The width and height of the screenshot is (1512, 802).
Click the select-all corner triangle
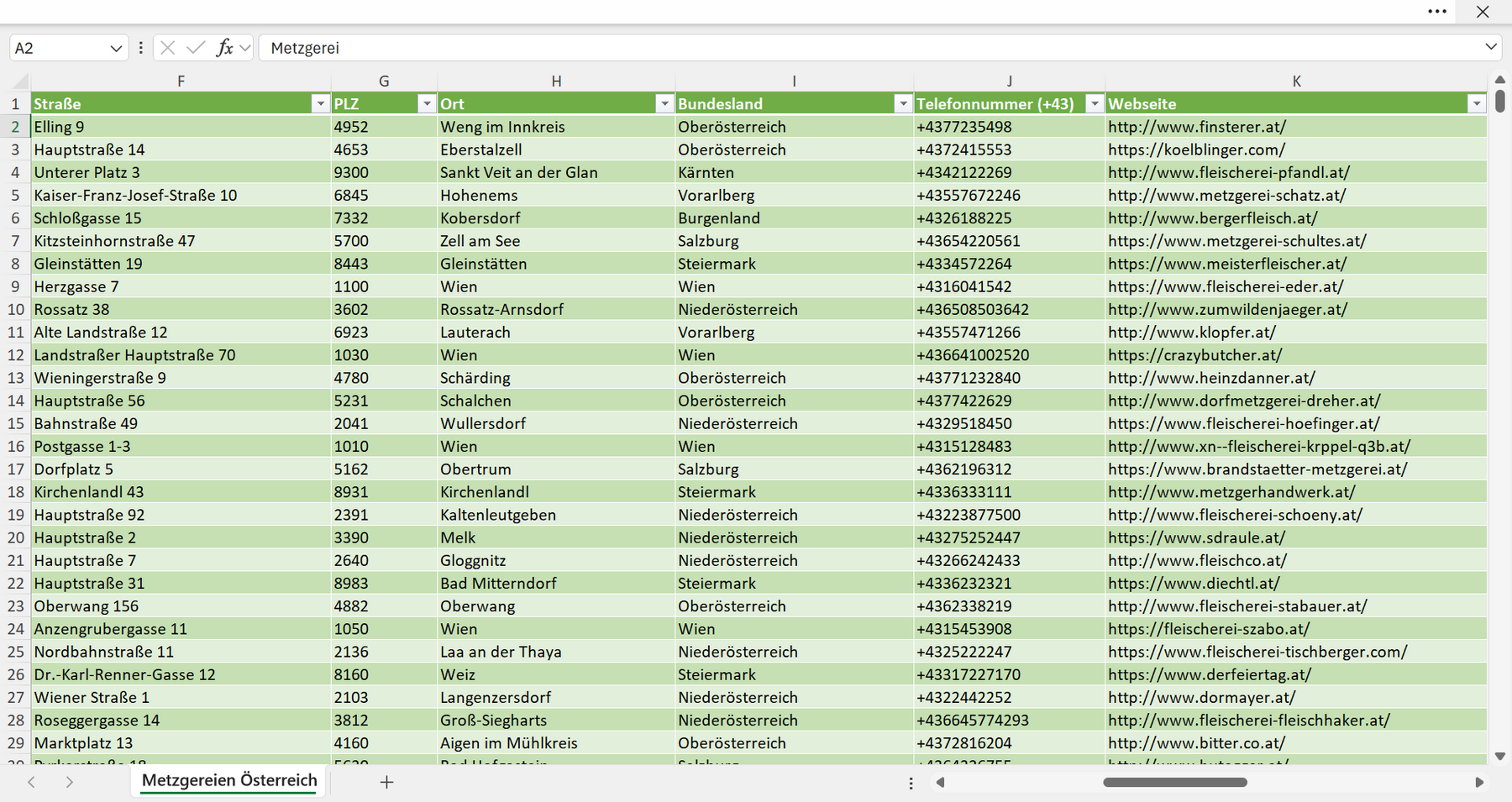20,81
